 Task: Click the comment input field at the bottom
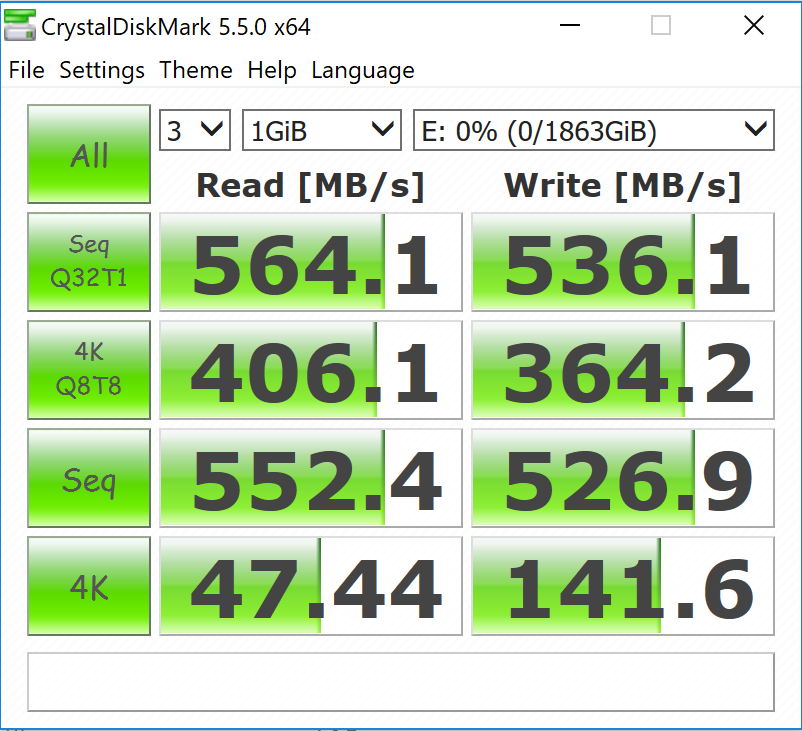(x=401, y=682)
